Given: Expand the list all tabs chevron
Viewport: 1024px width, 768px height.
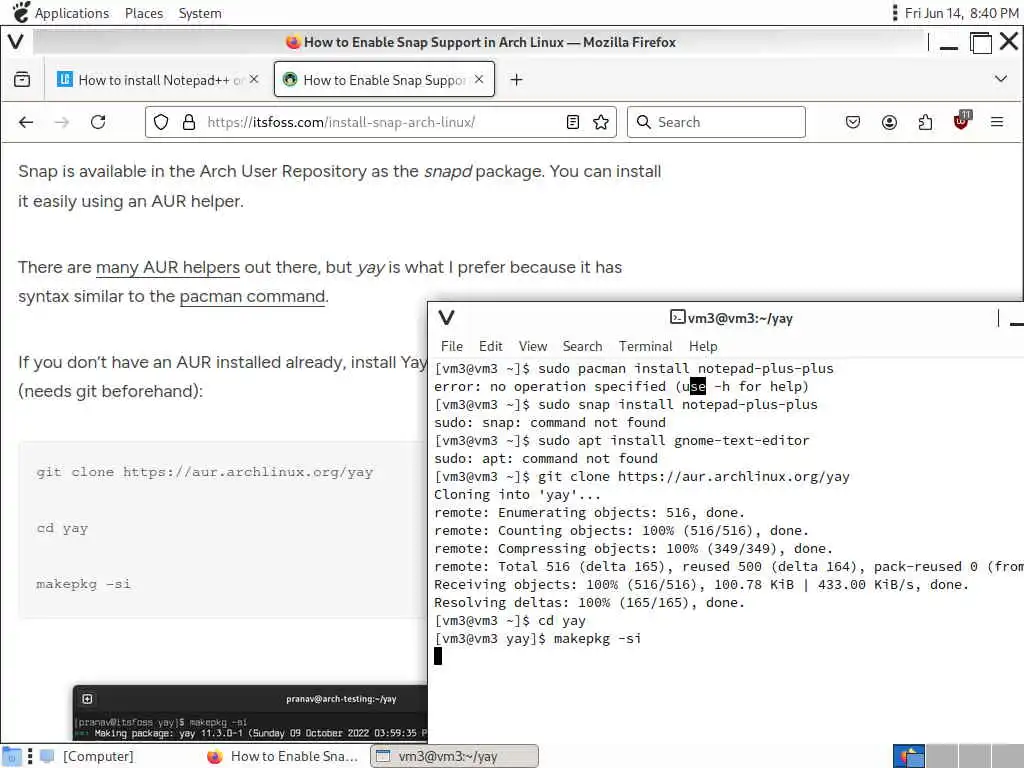Looking at the screenshot, I should [x=1000, y=79].
